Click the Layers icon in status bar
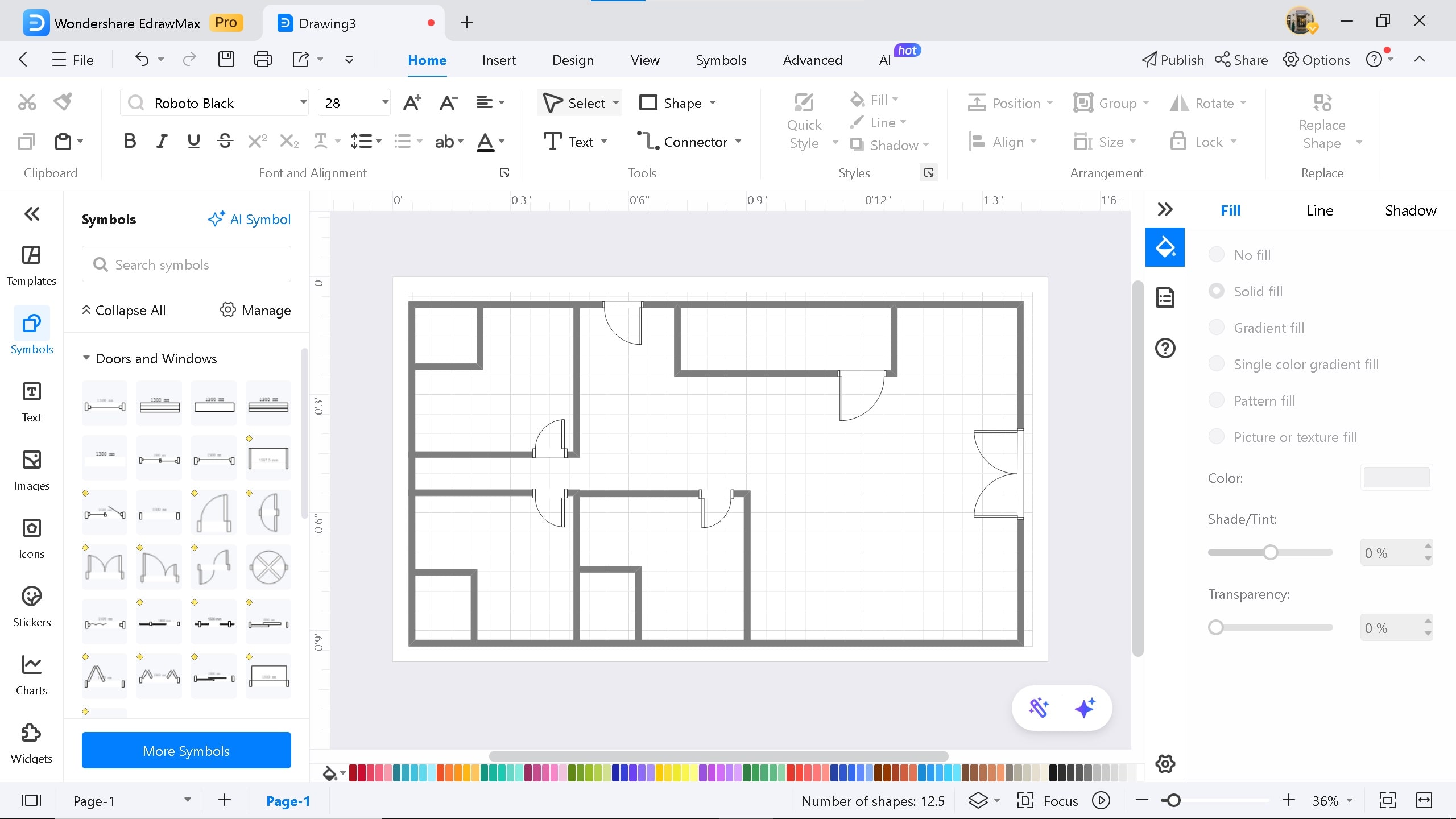The width and height of the screenshot is (1456, 819). click(978, 801)
